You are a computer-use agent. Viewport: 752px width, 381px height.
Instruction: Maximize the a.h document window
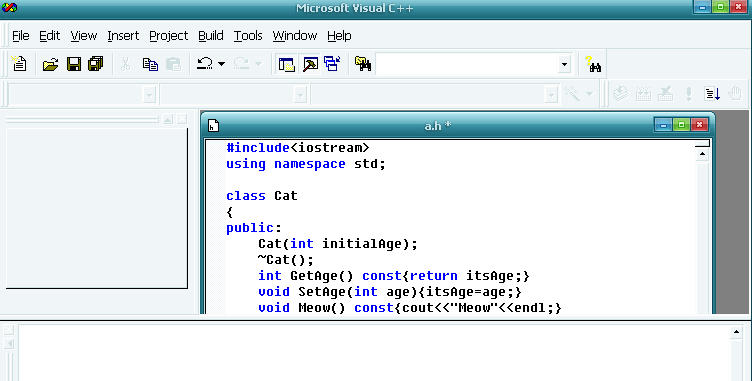click(x=682, y=125)
